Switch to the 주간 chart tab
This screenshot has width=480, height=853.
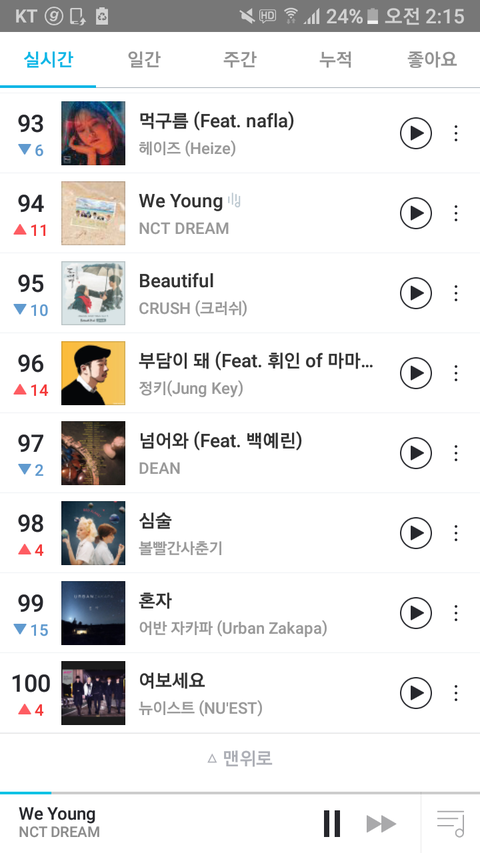click(x=239, y=59)
